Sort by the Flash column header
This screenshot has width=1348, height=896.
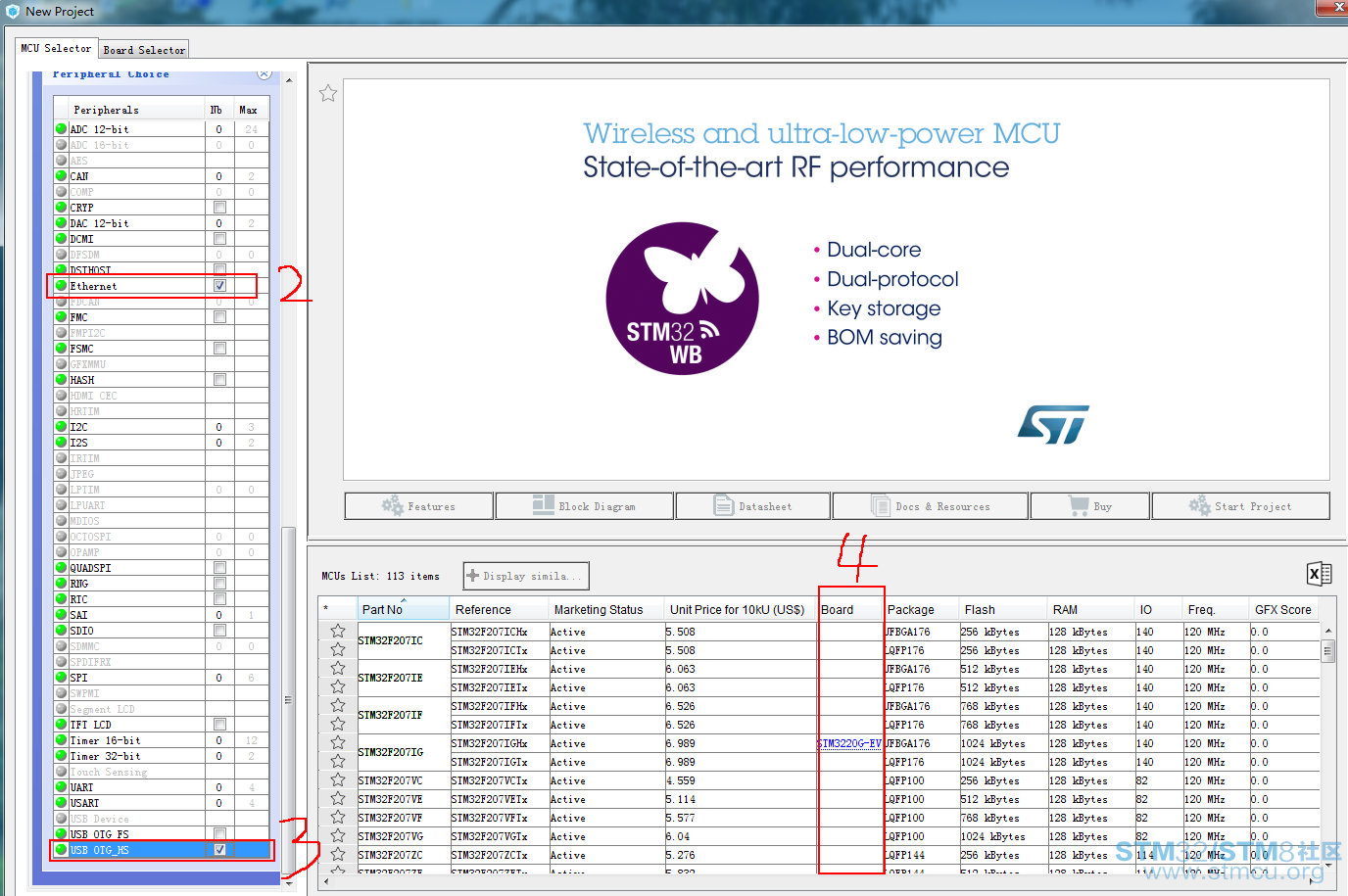(1003, 609)
